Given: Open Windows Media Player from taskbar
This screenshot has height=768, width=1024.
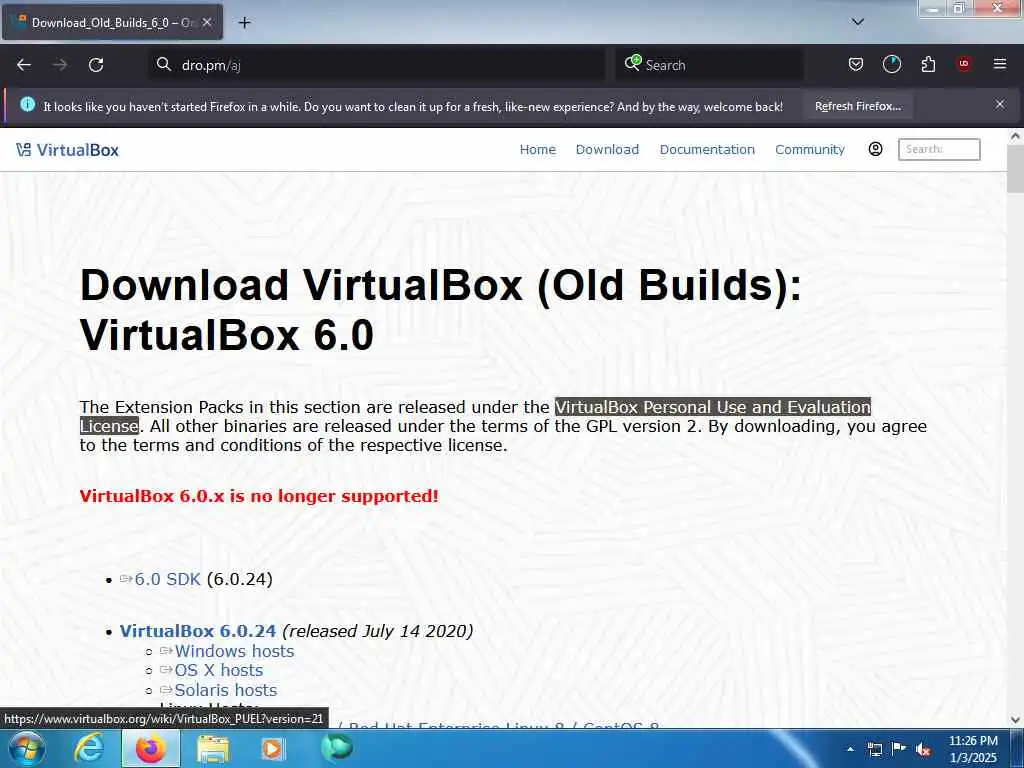Looking at the screenshot, I should [x=273, y=748].
